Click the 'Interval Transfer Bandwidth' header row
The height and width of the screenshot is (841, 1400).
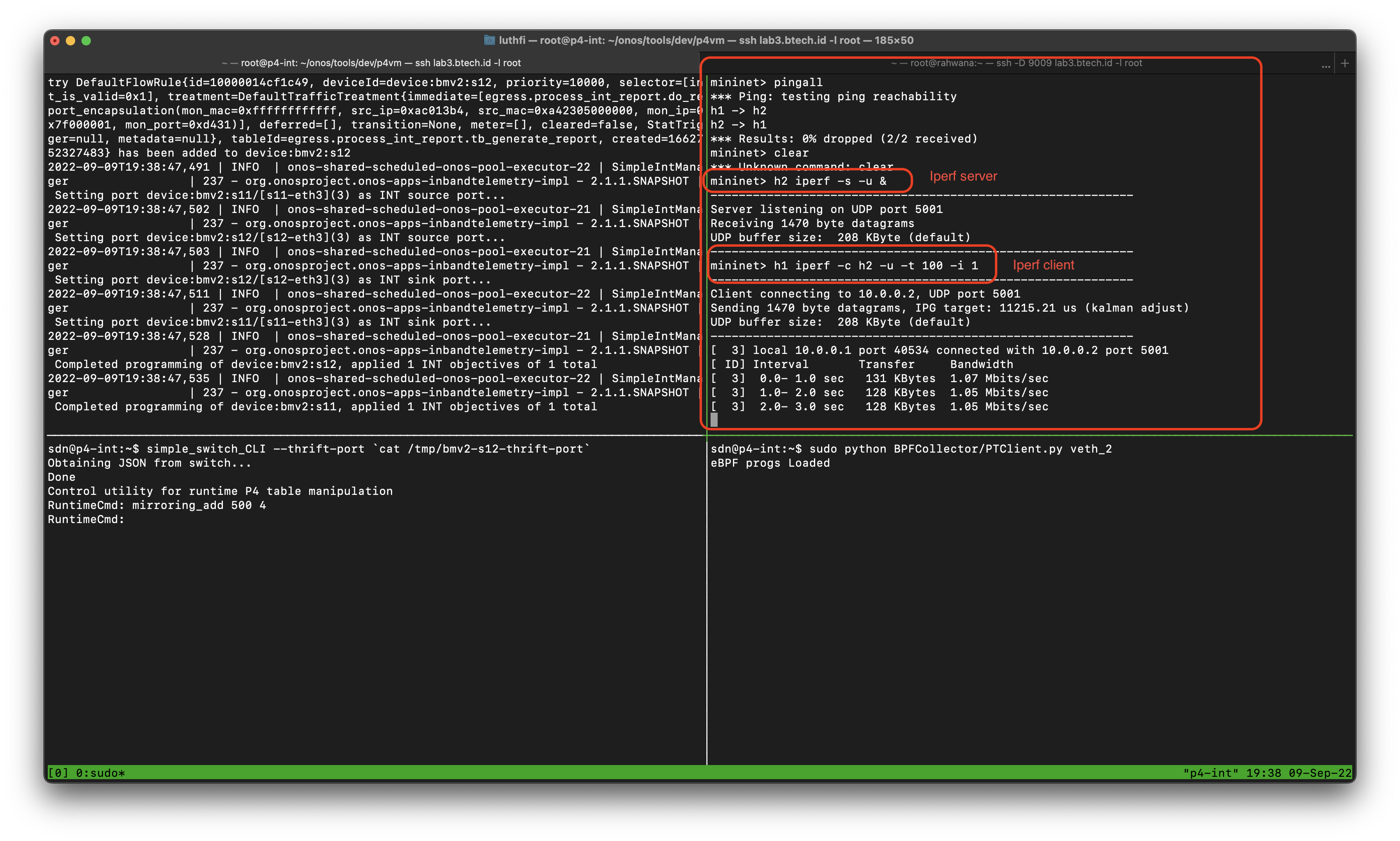(861, 365)
